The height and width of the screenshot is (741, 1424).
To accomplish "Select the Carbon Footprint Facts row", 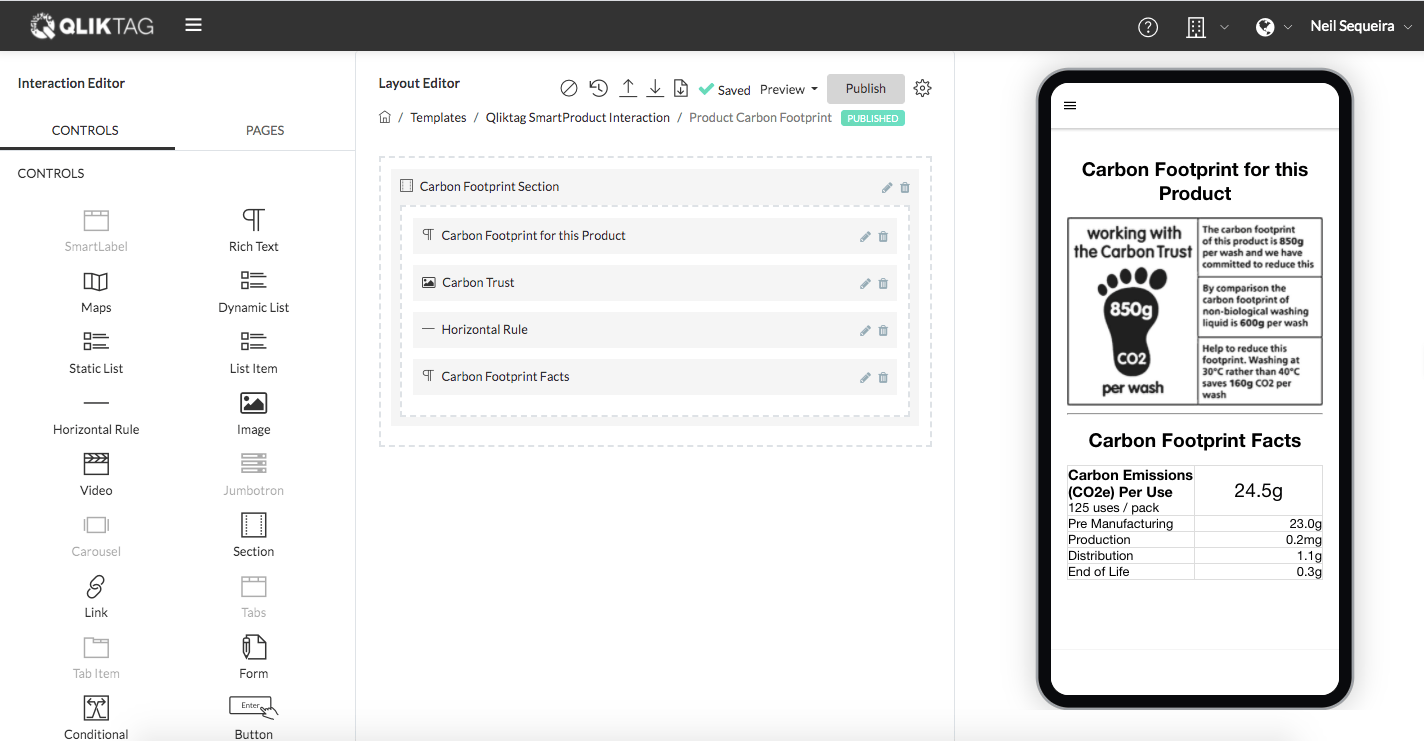I will click(x=655, y=377).
